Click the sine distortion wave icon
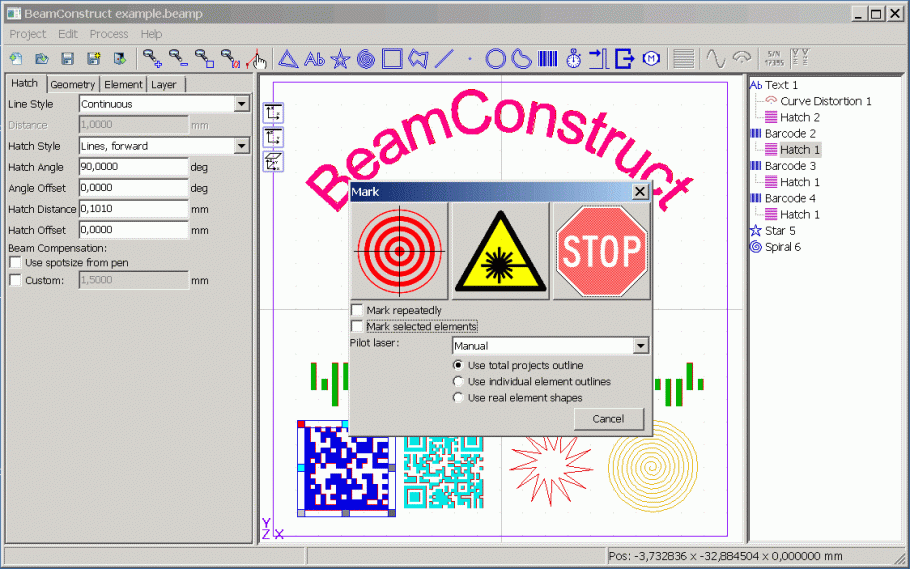This screenshot has height=569, width=910. pos(716,59)
